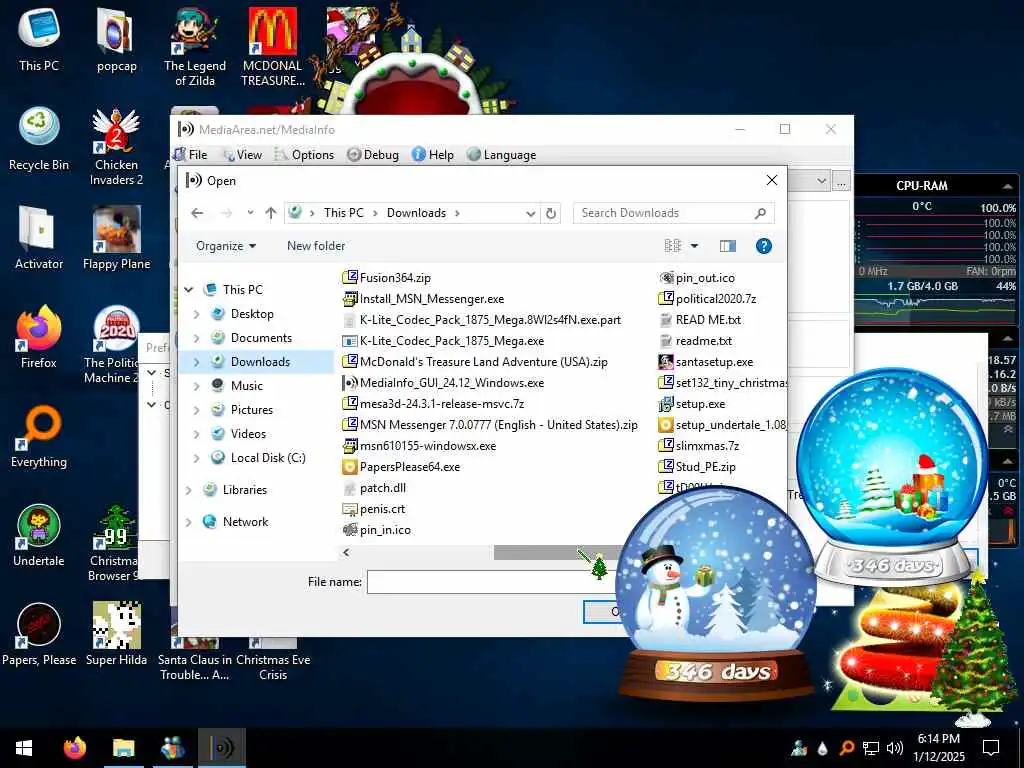Image resolution: width=1024 pixels, height=768 pixels.
Task: Click the Everything magnifier tray icon
Action: point(846,748)
